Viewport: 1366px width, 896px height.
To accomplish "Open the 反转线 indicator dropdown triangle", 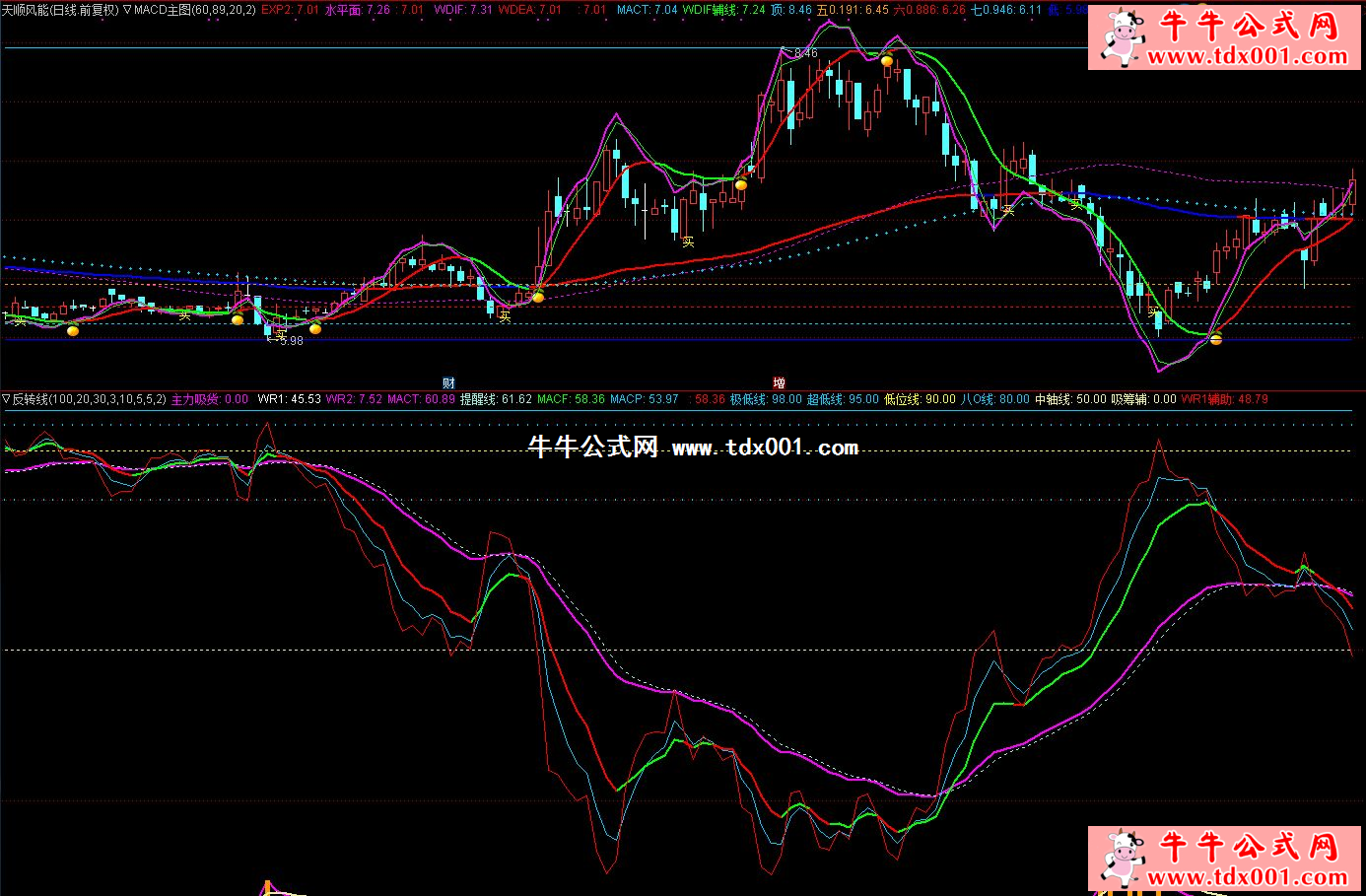I will 6,399.
